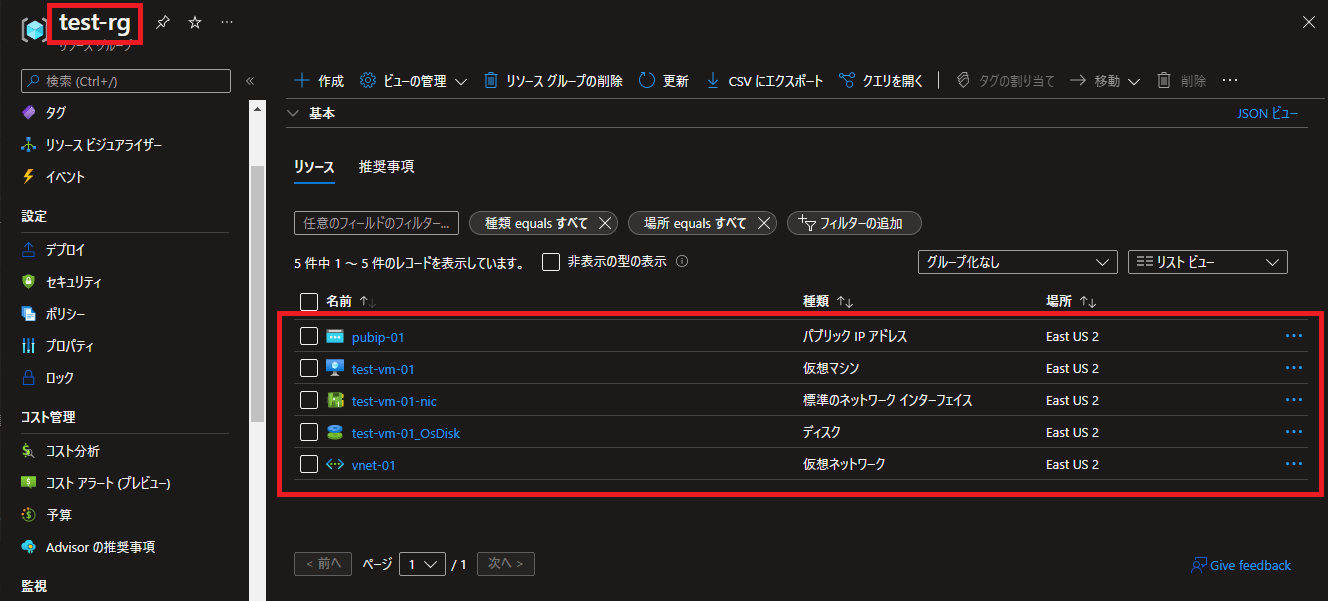Close the resource group blade
This screenshot has width=1328, height=601.
(1308, 22)
